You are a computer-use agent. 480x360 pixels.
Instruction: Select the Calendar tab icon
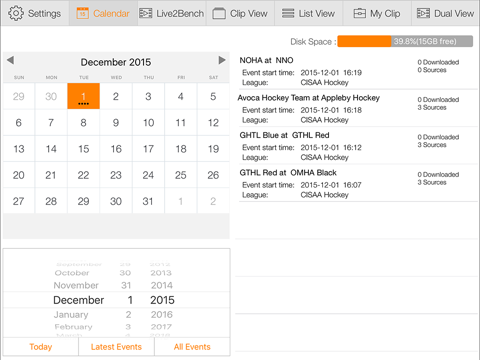pos(83,13)
